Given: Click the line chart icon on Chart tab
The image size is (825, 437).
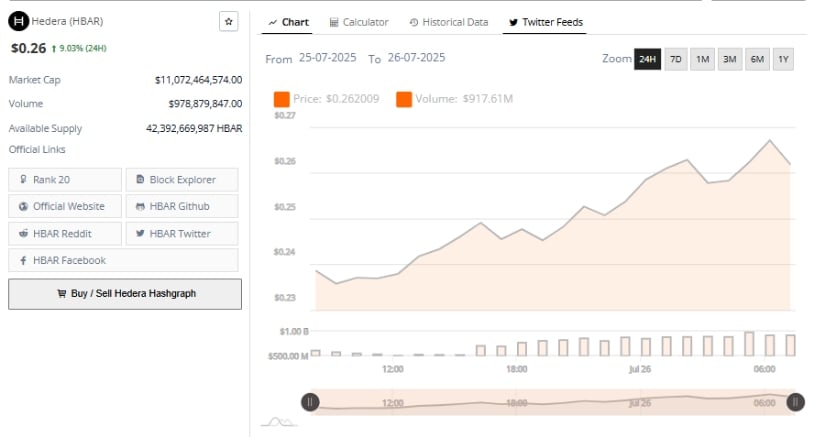Looking at the screenshot, I should pyautogui.click(x=273, y=23).
